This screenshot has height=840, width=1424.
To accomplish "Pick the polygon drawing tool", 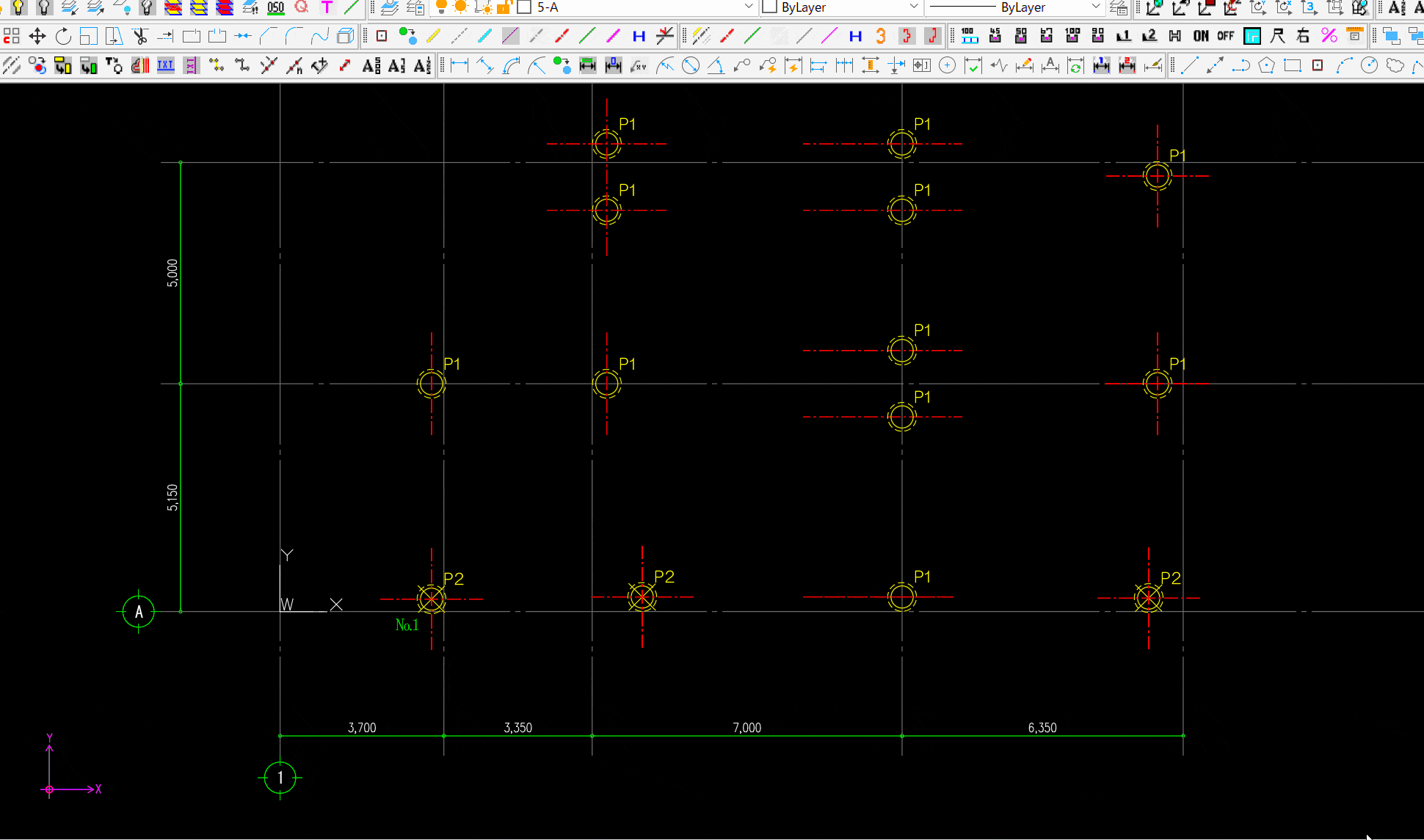I will pos(1266,65).
